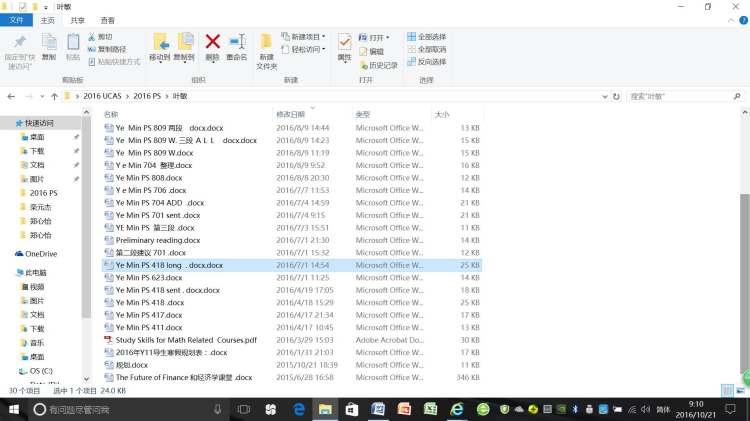Expand the OneDrive tree node
The width and height of the screenshot is (750, 421).
click(x=8, y=254)
